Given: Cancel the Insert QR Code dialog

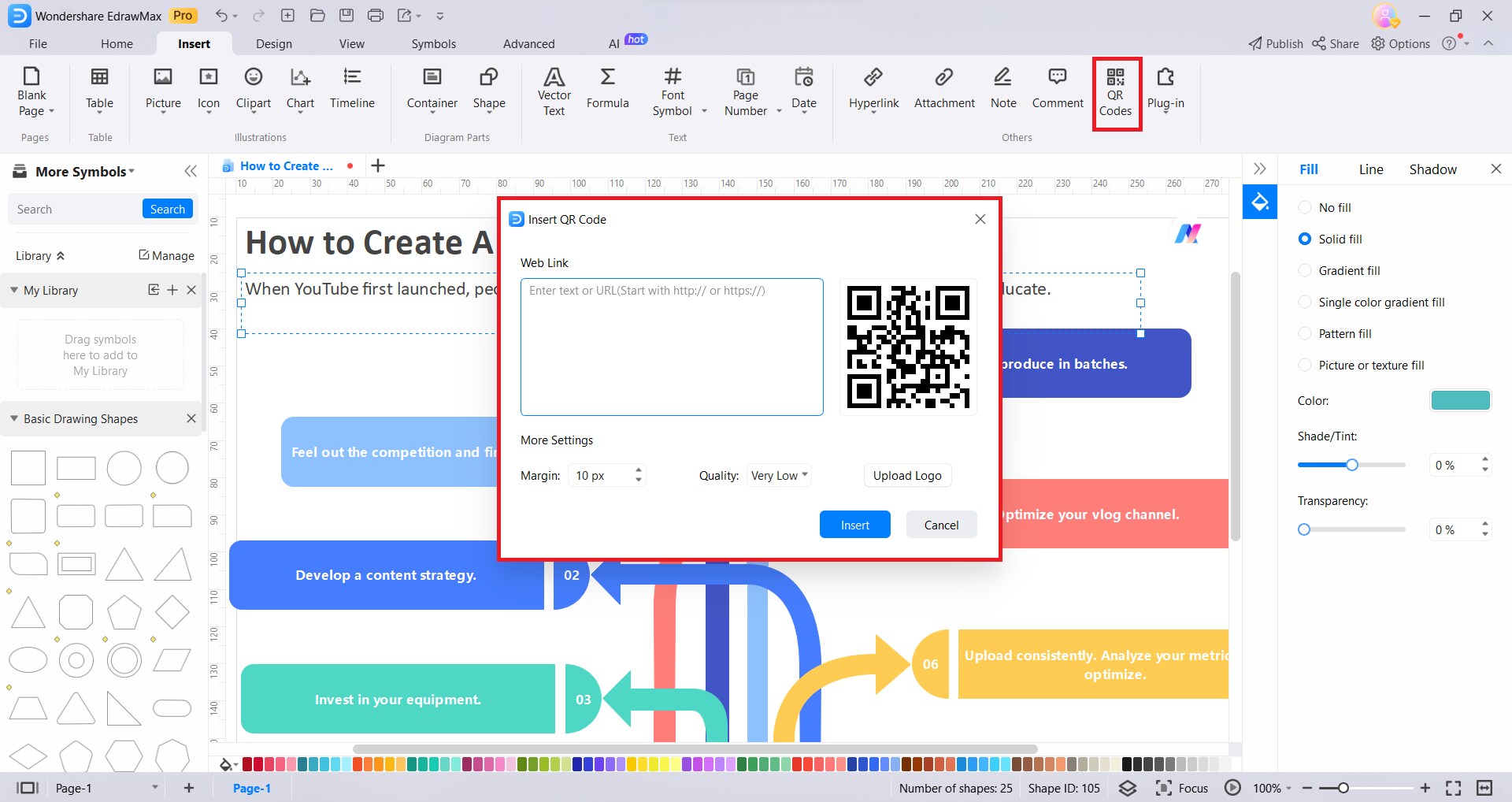Looking at the screenshot, I should (941, 525).
